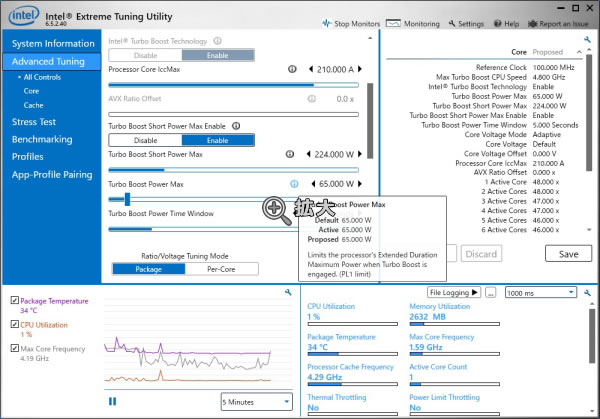Screen dimensions: 600x419
Task: Open the 5 Minutes time range dropdown
Action: click(x=256, y=402)
